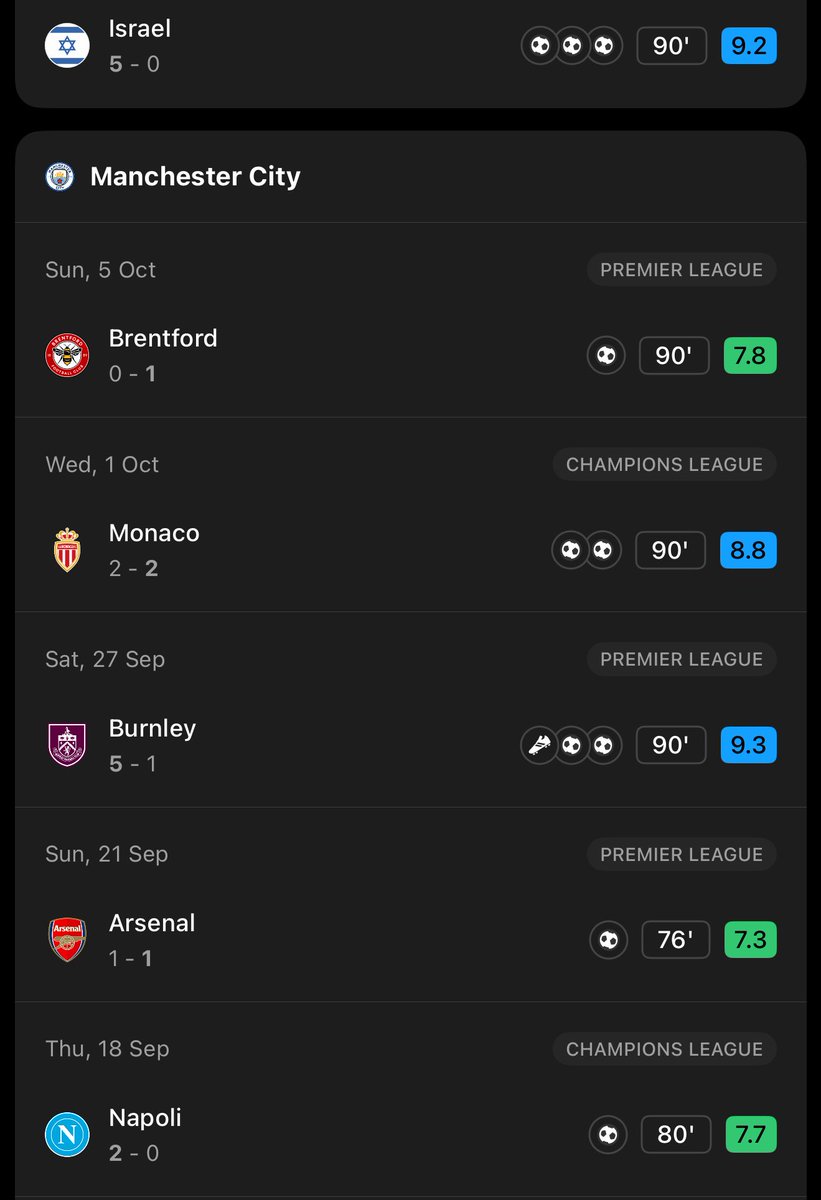
Task: Tap the 76' minutes played badge
Action: [675, 941]
